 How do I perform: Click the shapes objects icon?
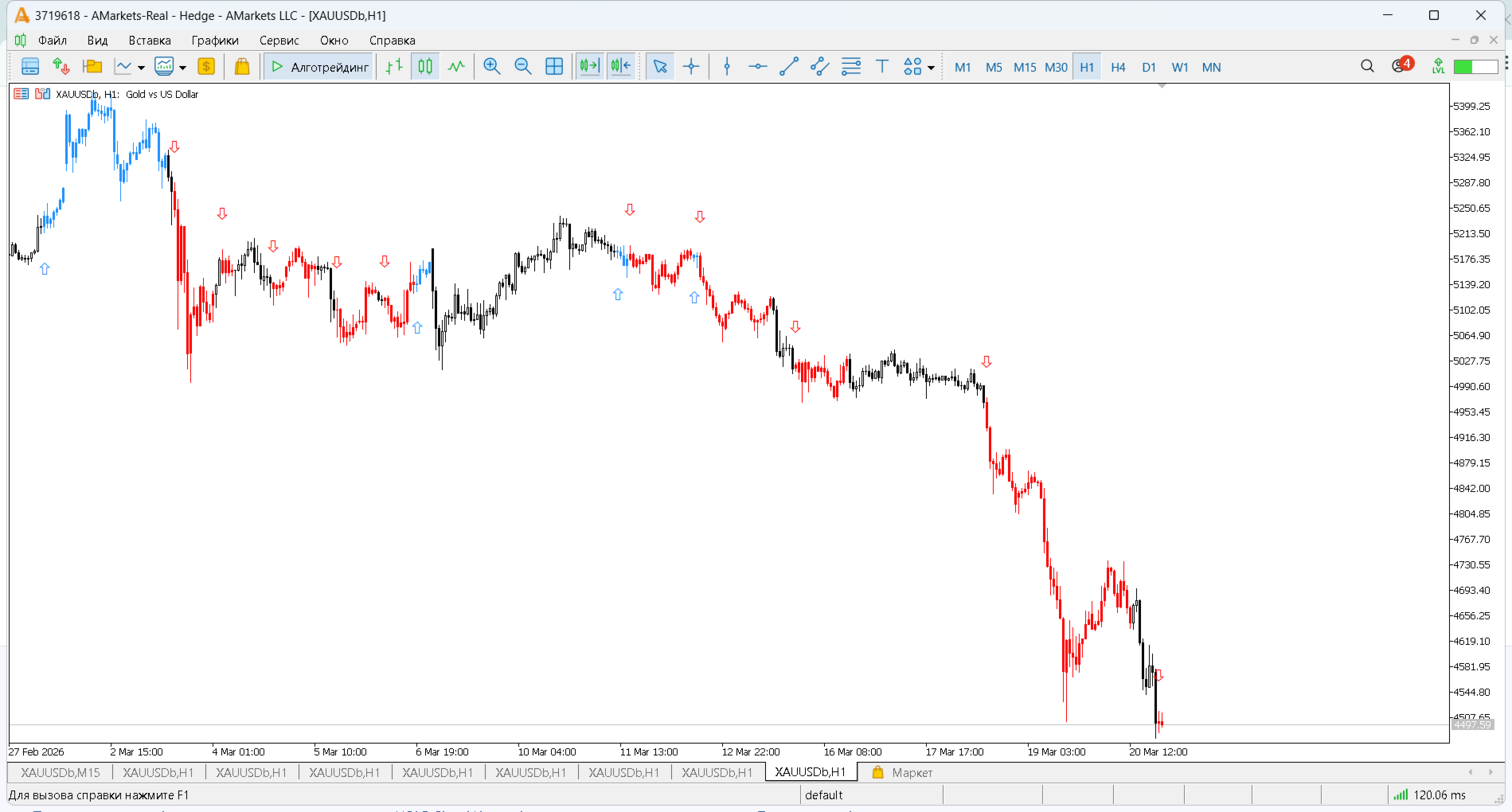coord(912,67)
